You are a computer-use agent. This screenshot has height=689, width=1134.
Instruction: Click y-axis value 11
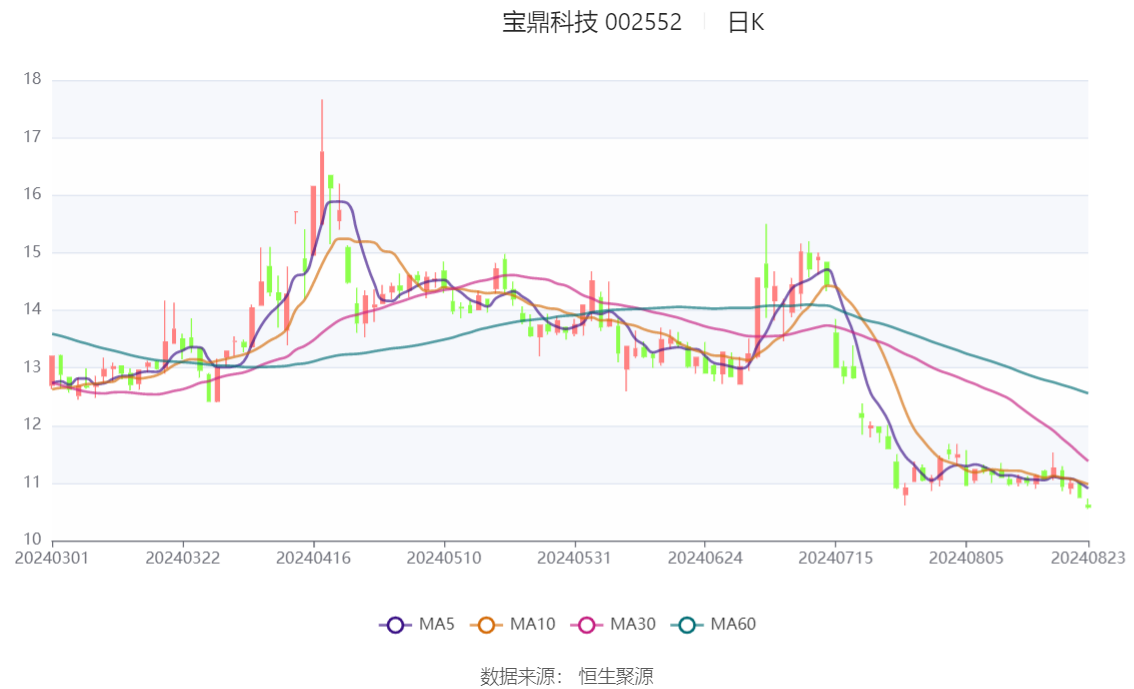point(33,482)
